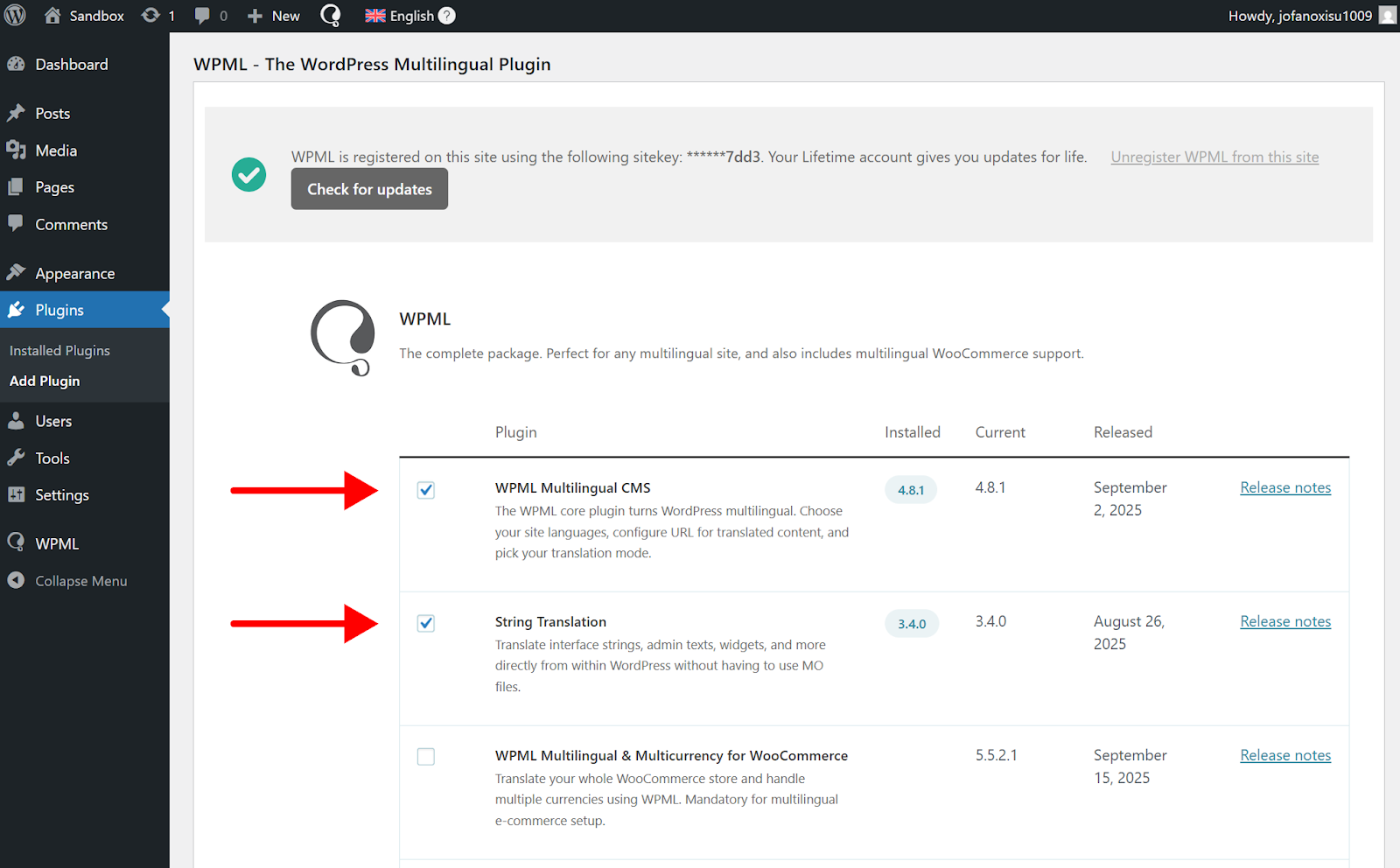This screenshot has width=1400, height=868.
Task: Click the help question mark icon
Action: pyautogui.click(x=445, y=15)
